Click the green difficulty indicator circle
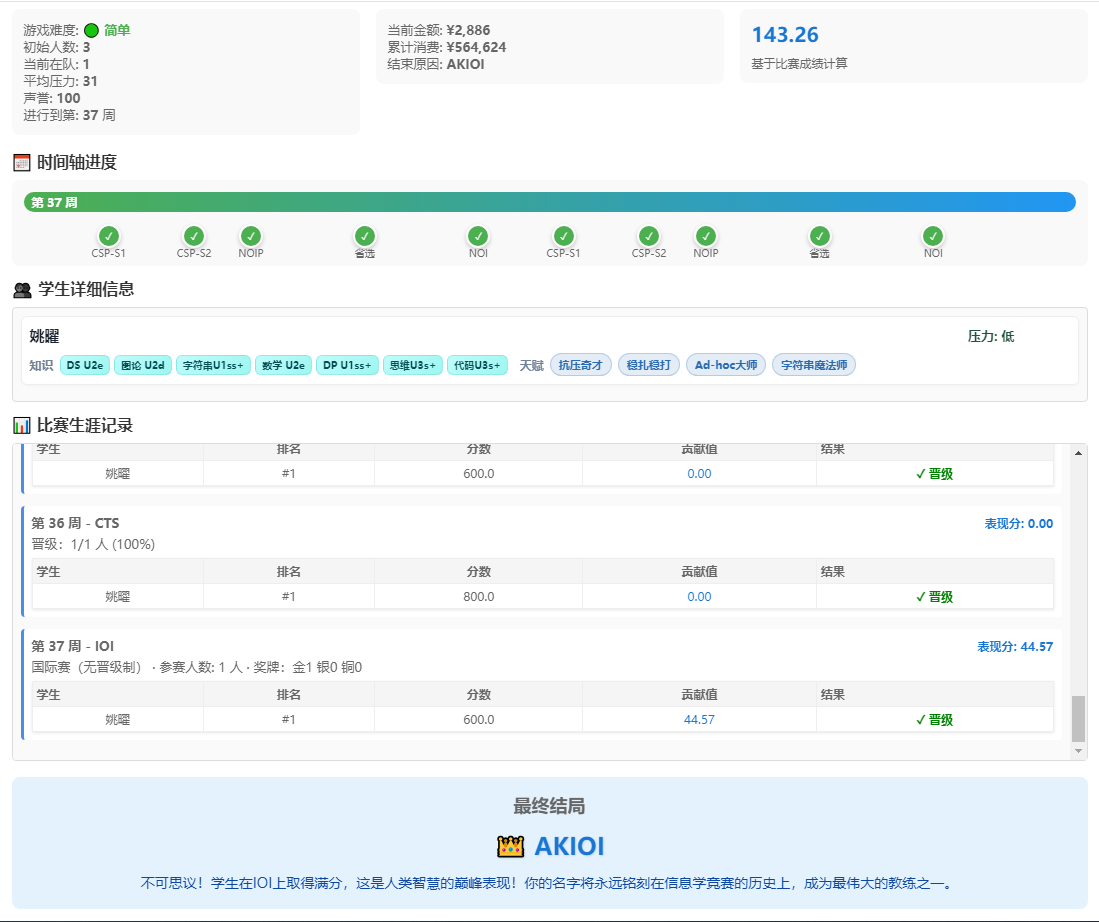 click(91, 30)
